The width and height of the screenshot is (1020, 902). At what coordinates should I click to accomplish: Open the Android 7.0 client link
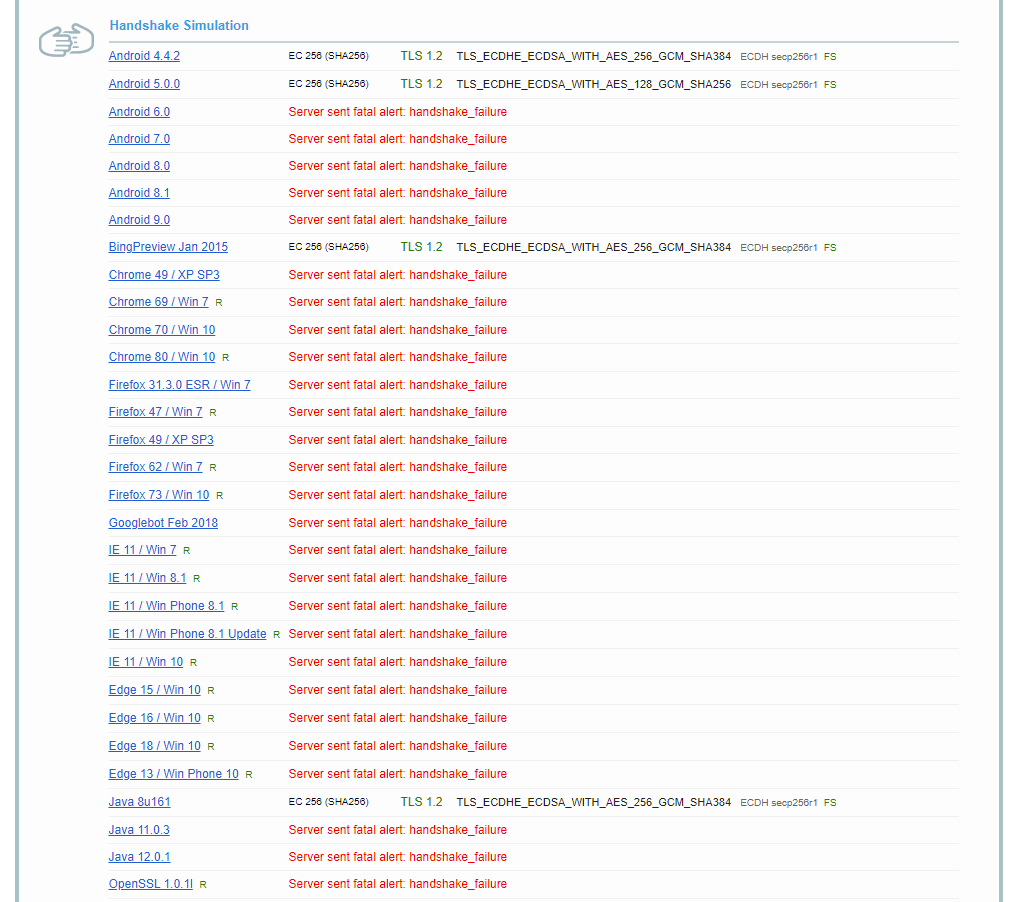pos(139,139)
